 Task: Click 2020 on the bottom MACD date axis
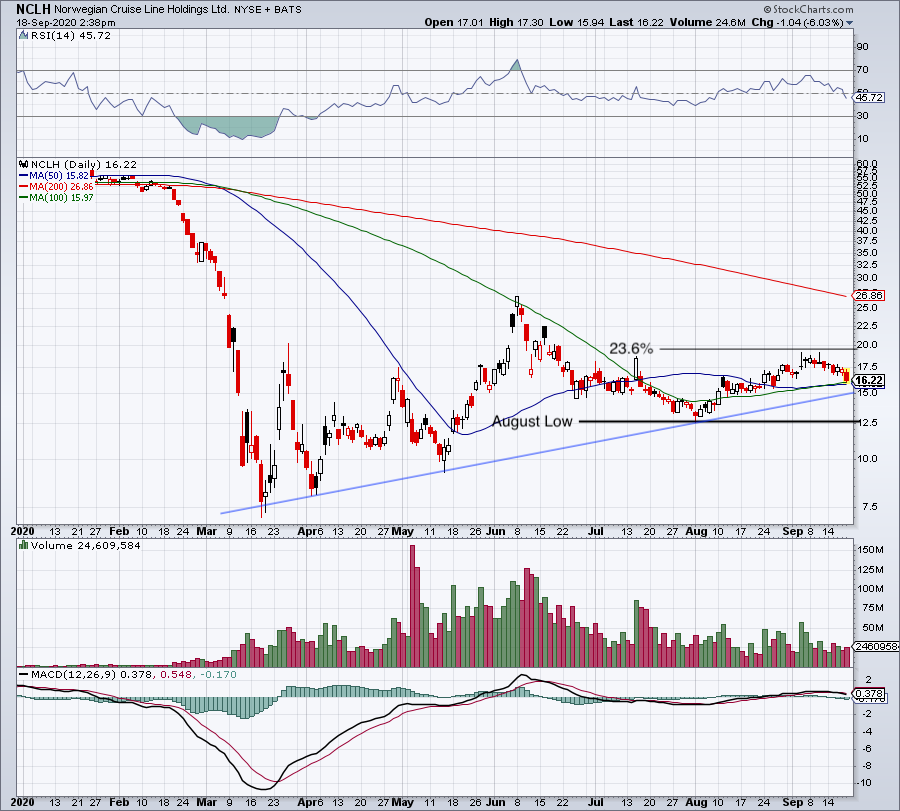[x=23, y=802]
